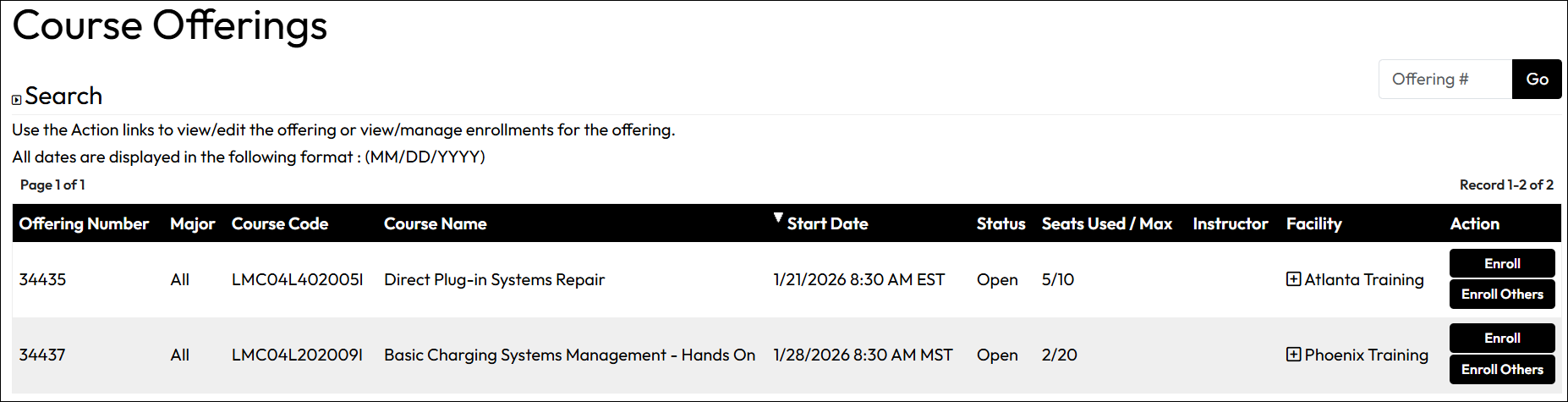The height and width of the screenshot is (402, 1568).
Task: Click the Go button next to Offering #
Action: coord(1537,80)
